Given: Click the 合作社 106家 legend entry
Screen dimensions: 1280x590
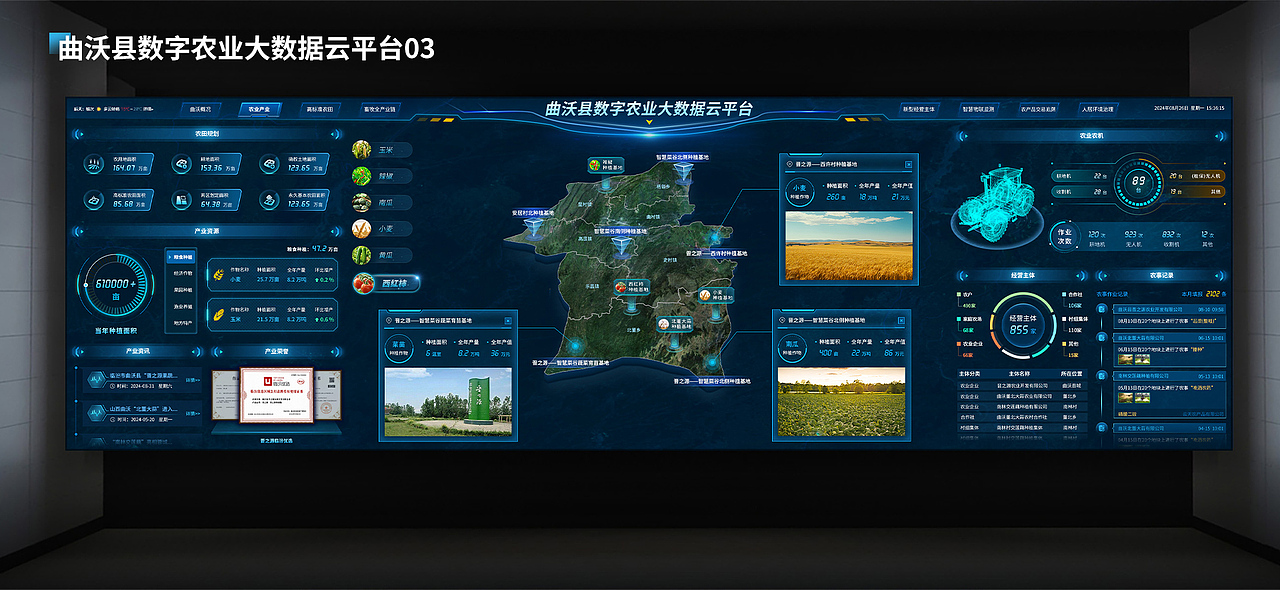Looking at the screenshot, I should pos(1074,300).
